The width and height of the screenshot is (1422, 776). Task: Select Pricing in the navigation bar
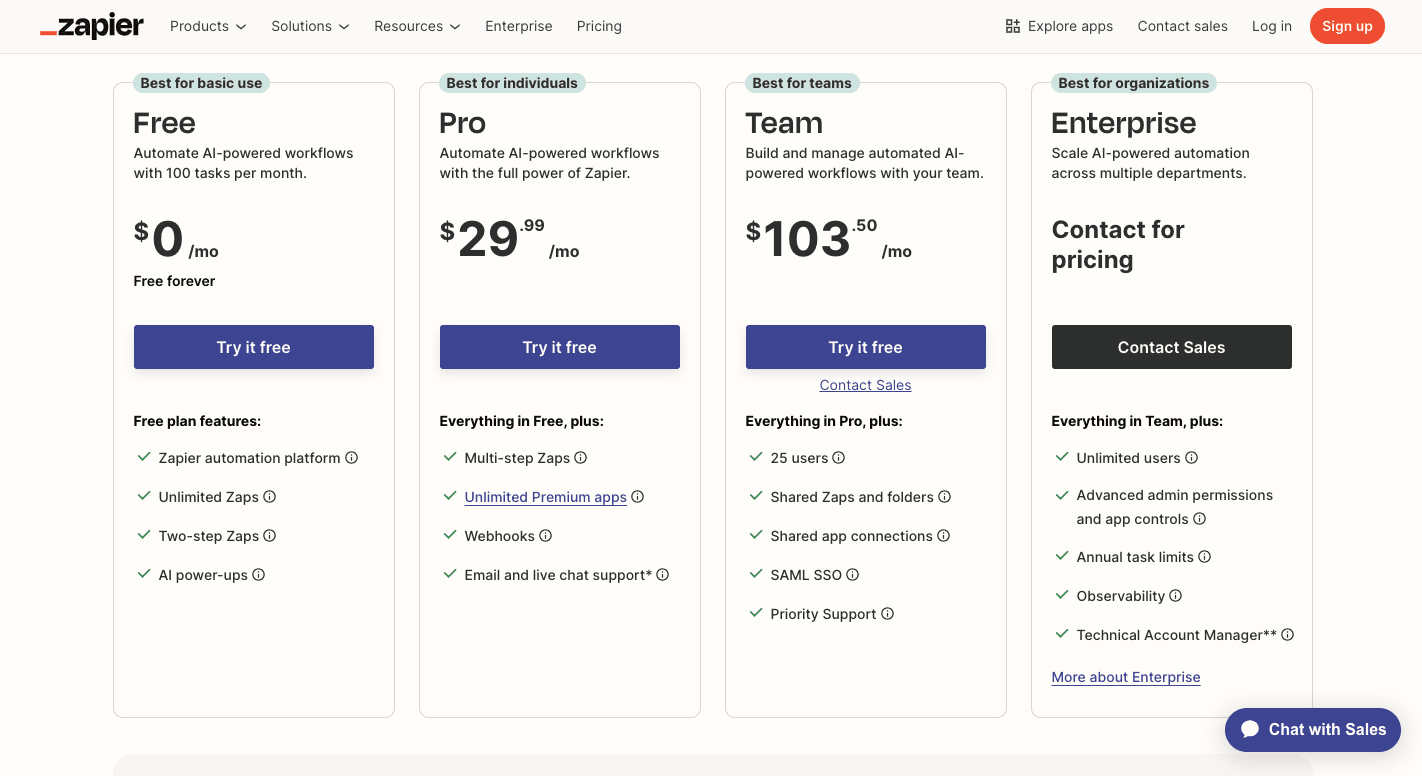point(599,26)
